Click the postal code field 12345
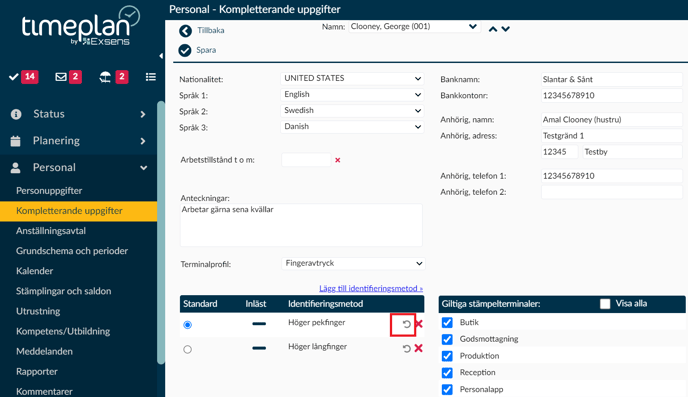 tap(559, 152)
